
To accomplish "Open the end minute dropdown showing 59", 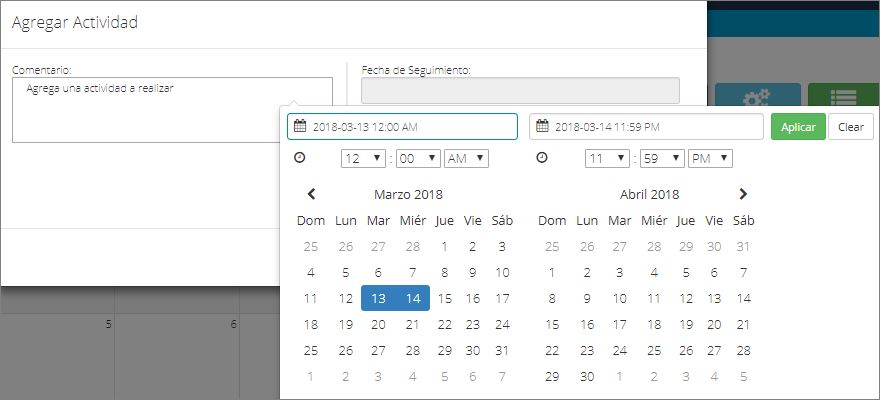I will coord(662,159).
